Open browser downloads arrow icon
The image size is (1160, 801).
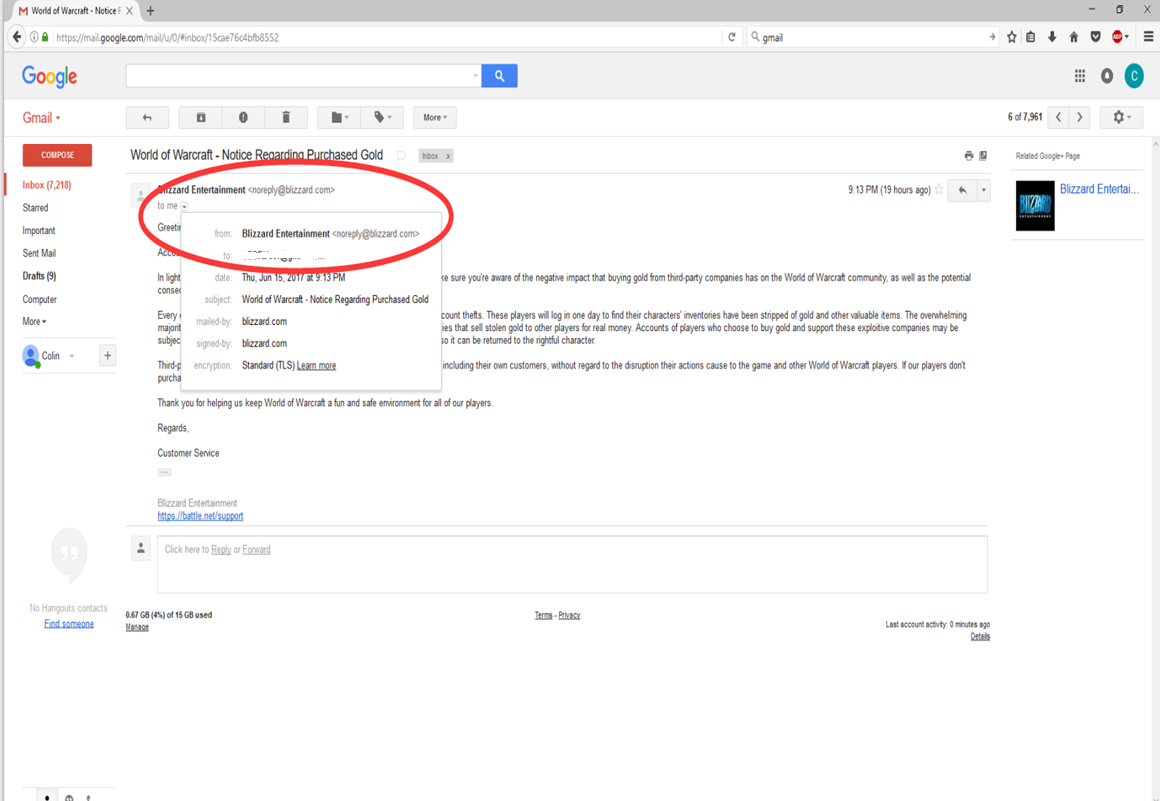pyautogui.click(x=1052, y=37)
